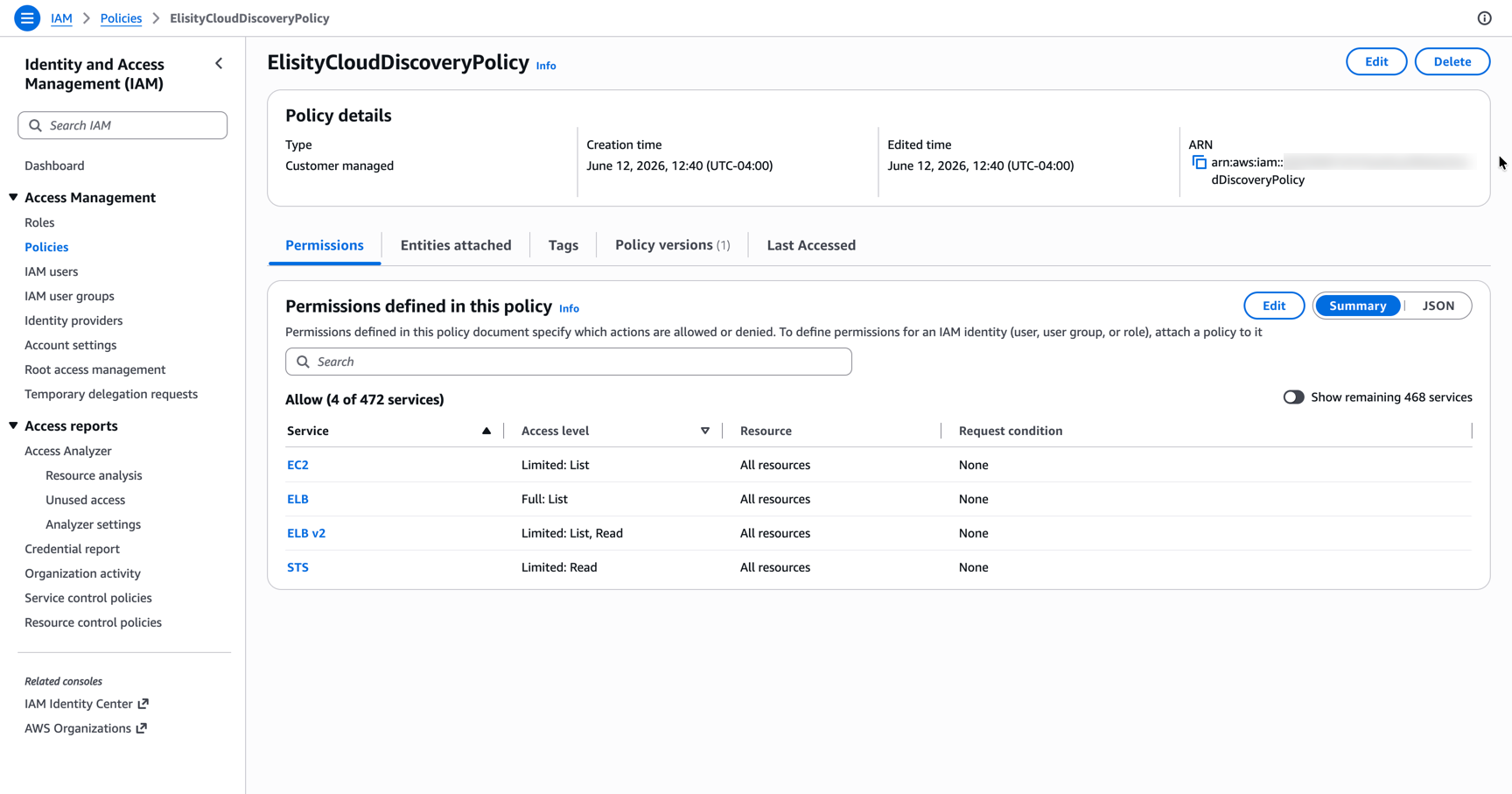Click the Request condition column header
The image size is (1512, 794).
(x=1011, y=431)
